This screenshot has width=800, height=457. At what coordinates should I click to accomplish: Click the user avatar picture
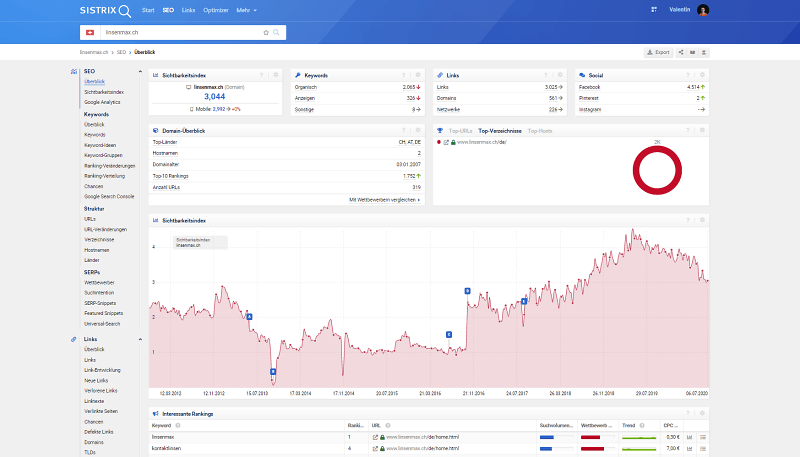[703, 10]
